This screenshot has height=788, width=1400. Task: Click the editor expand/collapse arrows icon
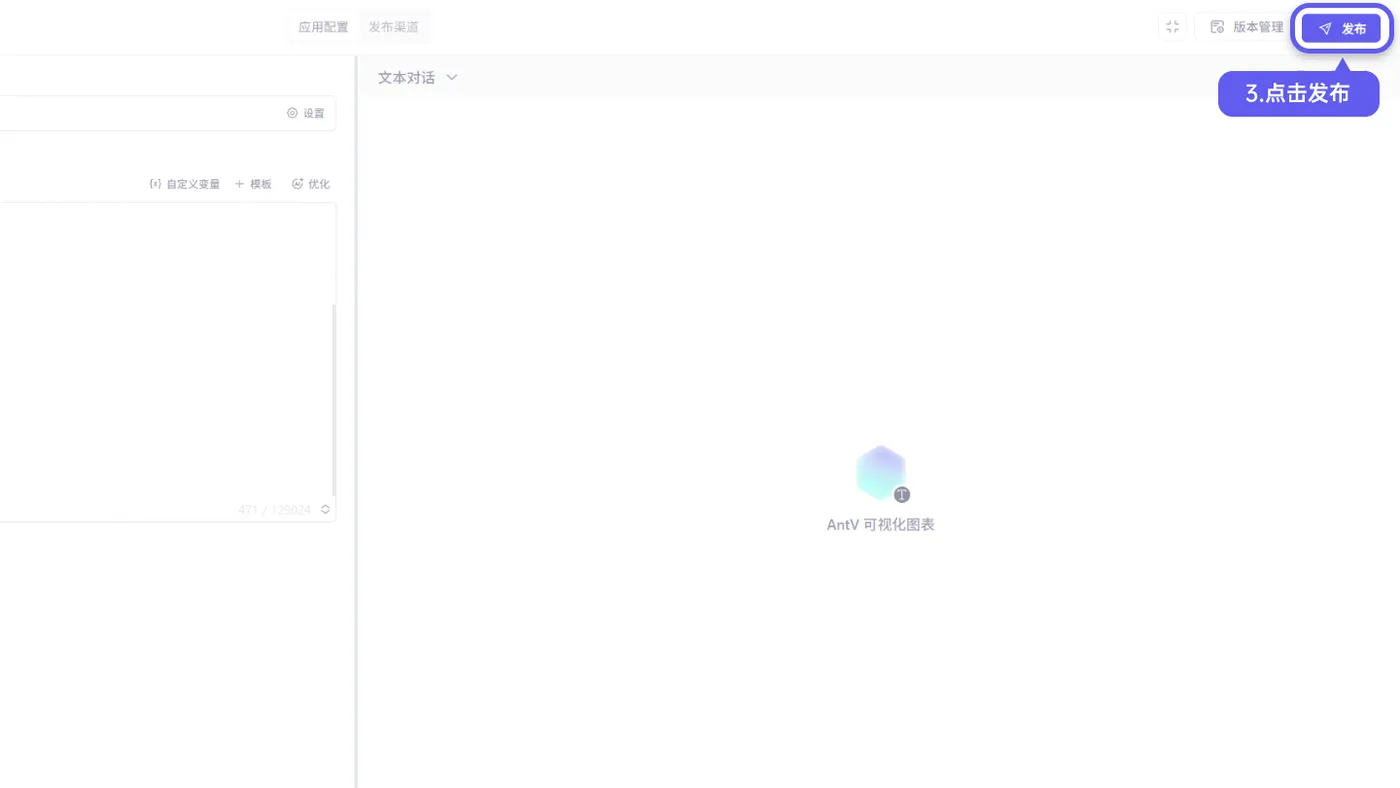coord(325,510)
